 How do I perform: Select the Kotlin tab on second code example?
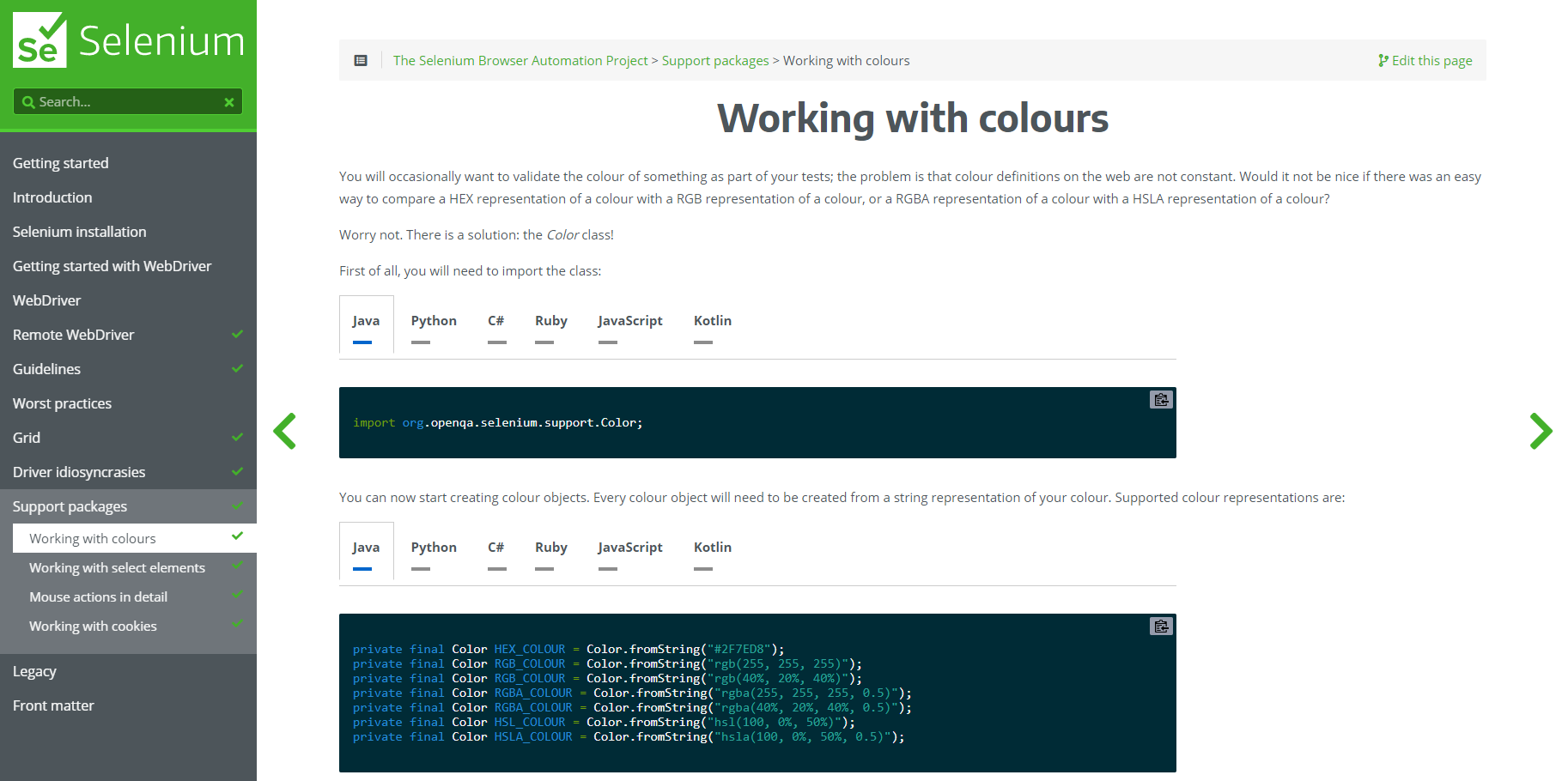(x=712, y=547)
